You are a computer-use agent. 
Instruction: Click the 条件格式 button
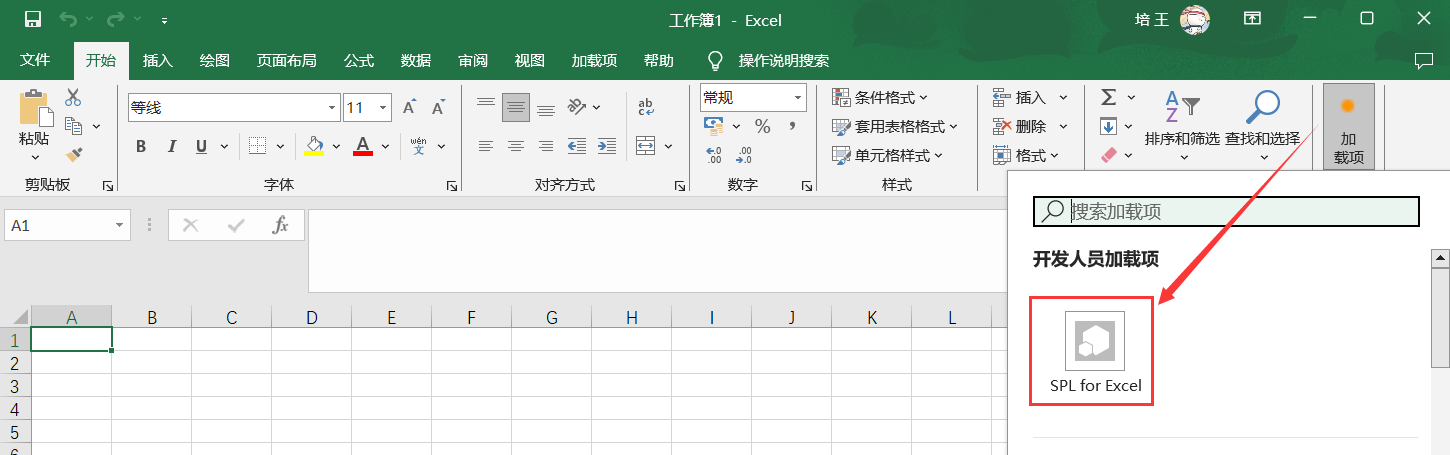880,97
